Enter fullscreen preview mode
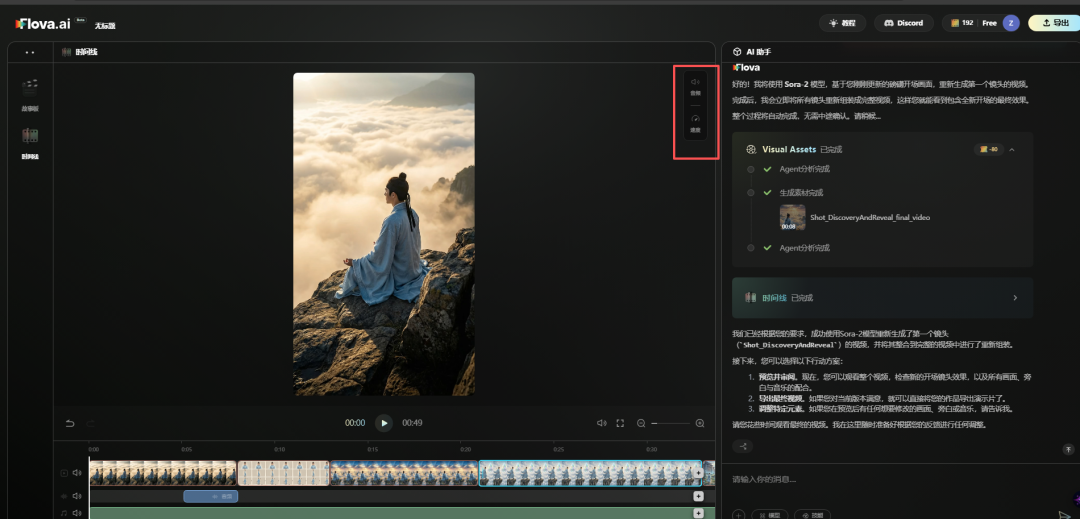 [x=620, y=423]
